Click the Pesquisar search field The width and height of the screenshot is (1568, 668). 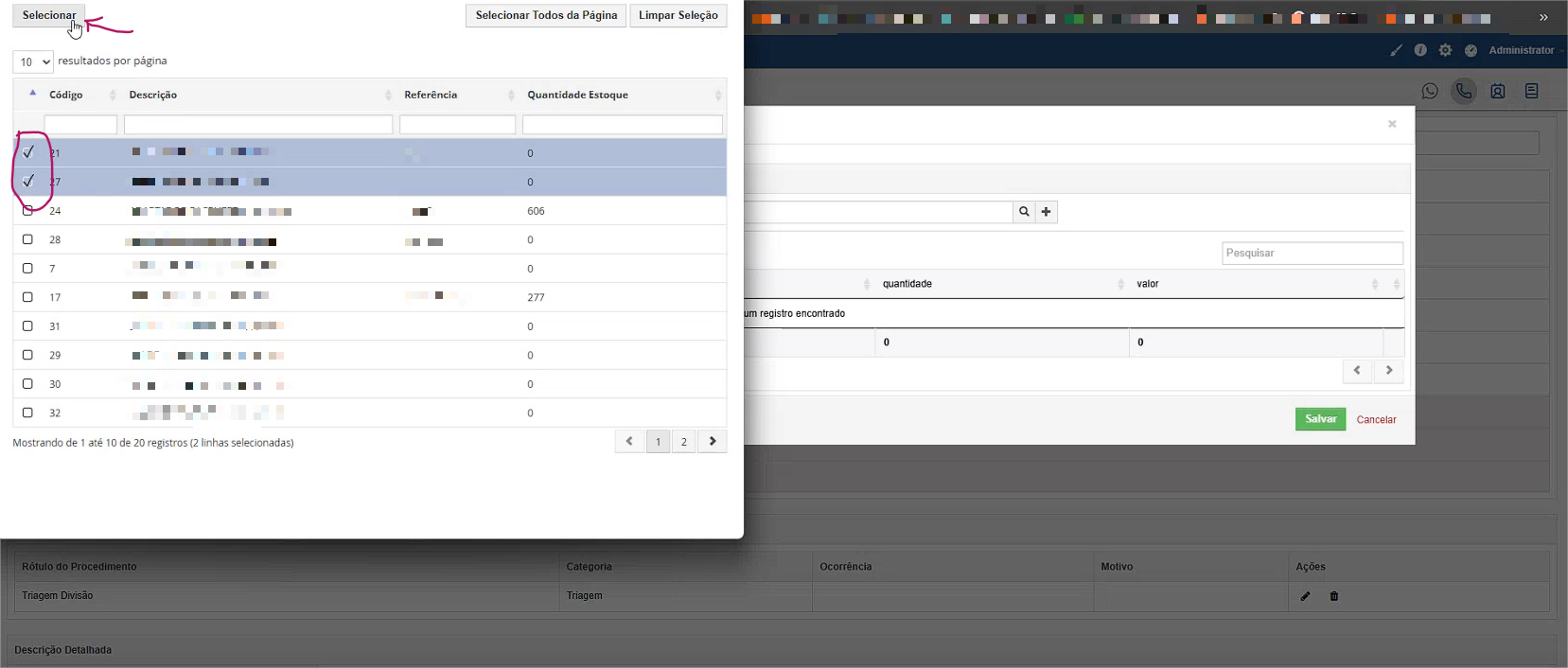[x=1312, y=254]
